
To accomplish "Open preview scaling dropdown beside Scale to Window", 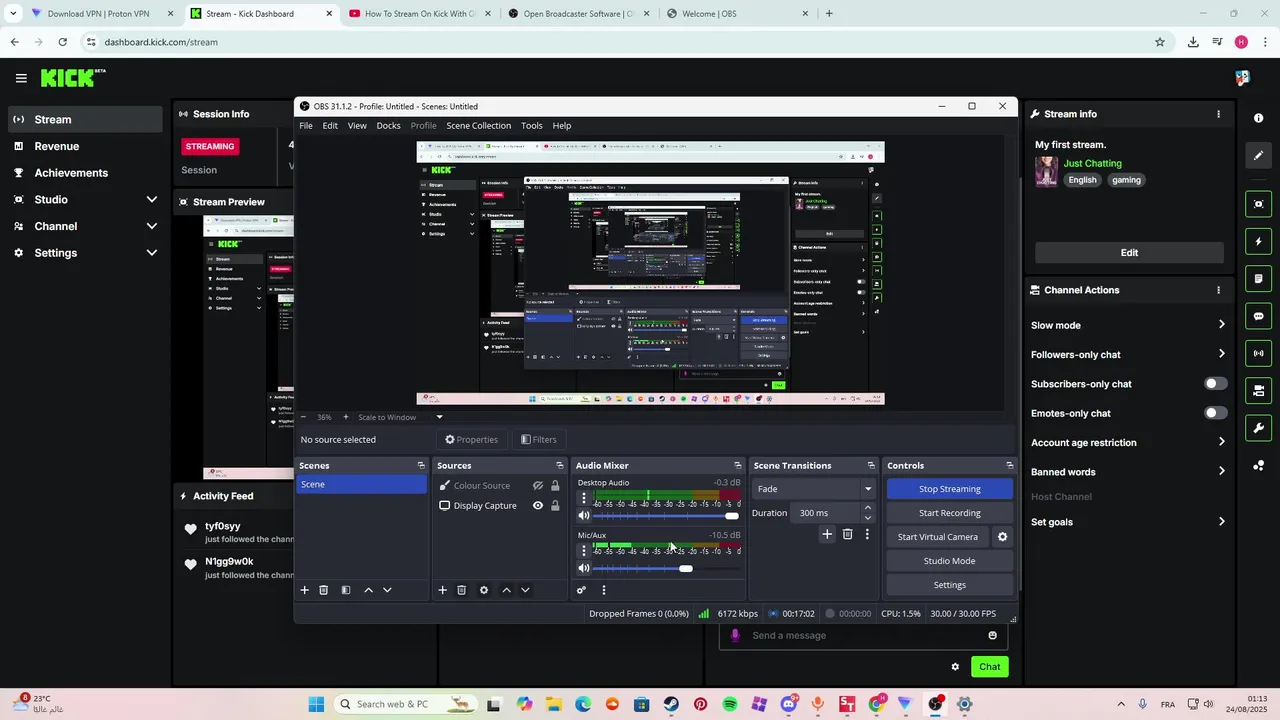I will coord(439,417).
